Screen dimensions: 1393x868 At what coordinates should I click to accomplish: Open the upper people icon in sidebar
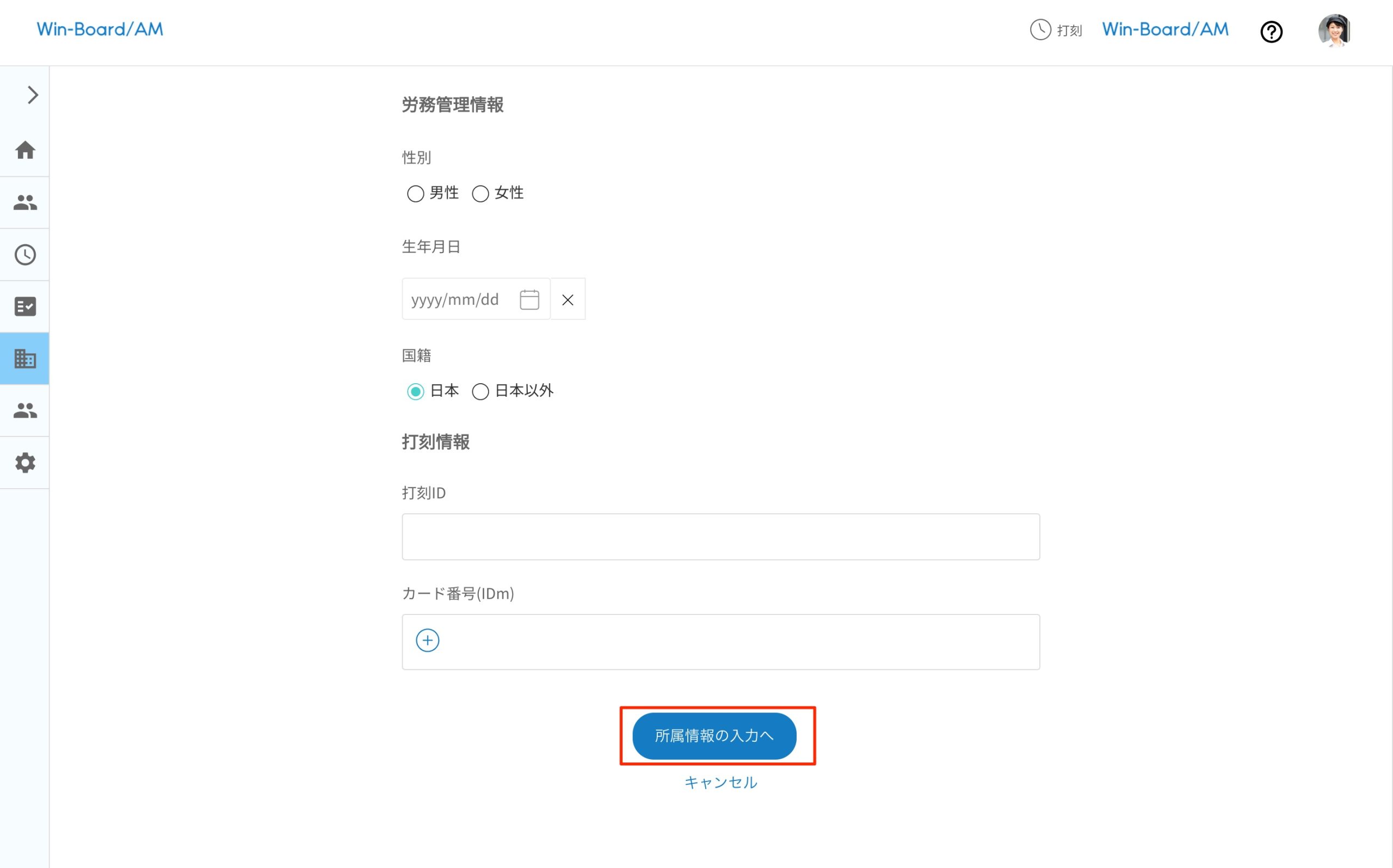point(25,202)
